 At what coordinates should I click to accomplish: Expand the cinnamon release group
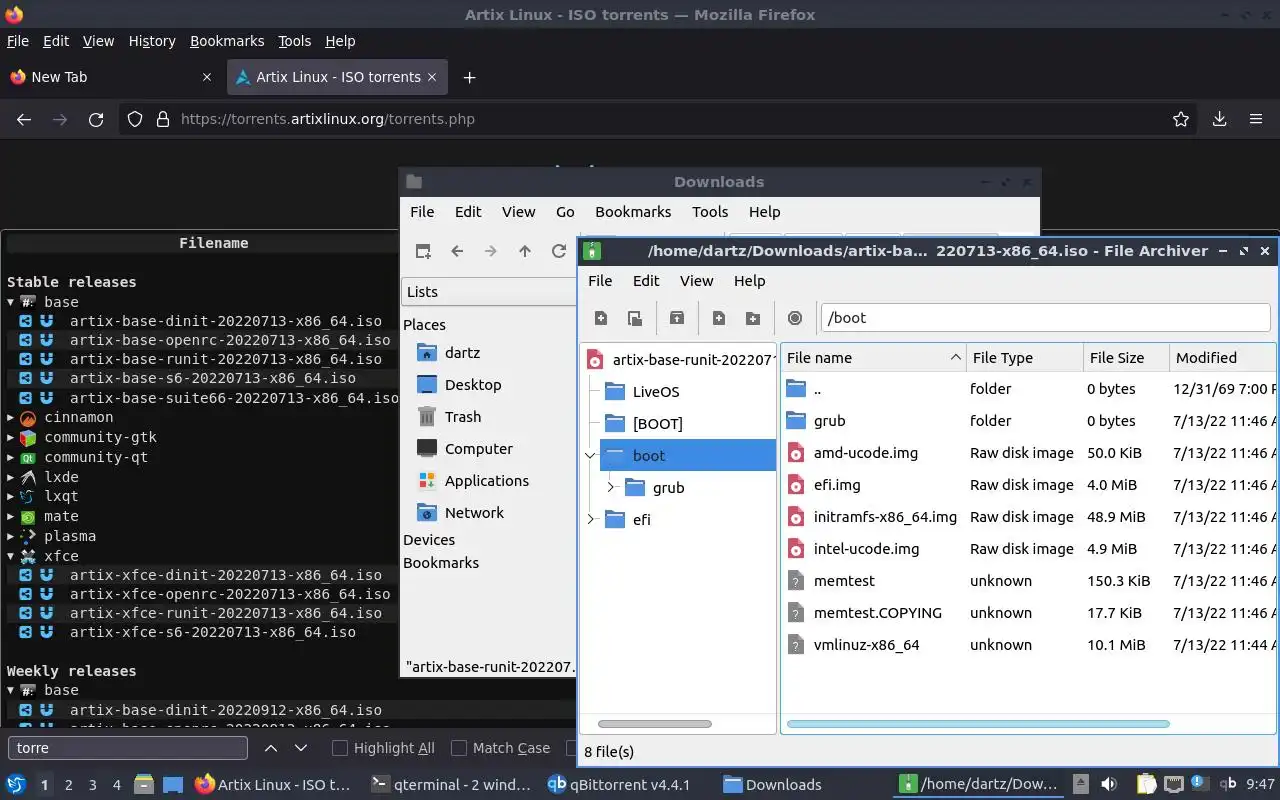[11, 418]
